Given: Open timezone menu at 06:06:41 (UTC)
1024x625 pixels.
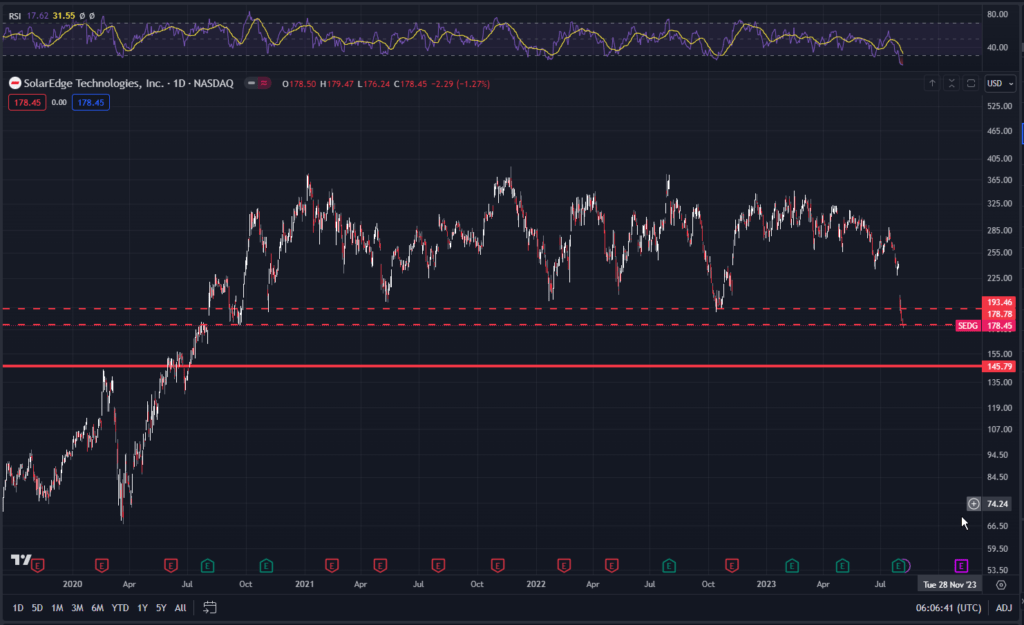Looking at the screenshot, I should 948,608.
